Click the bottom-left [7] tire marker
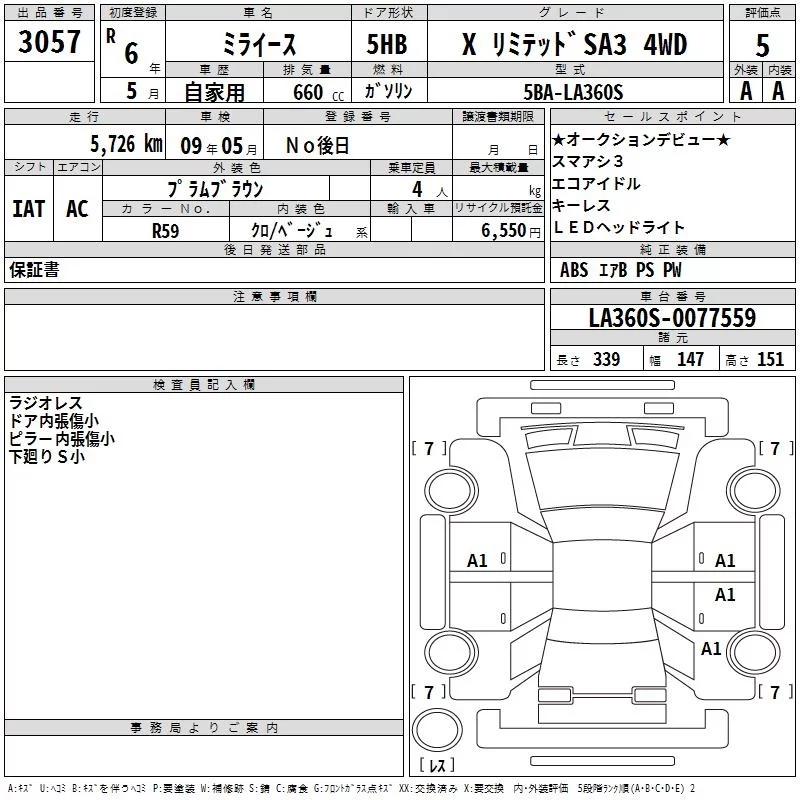Image resolution: width=800 pixels, height=800 pixels. pos(429,692)
